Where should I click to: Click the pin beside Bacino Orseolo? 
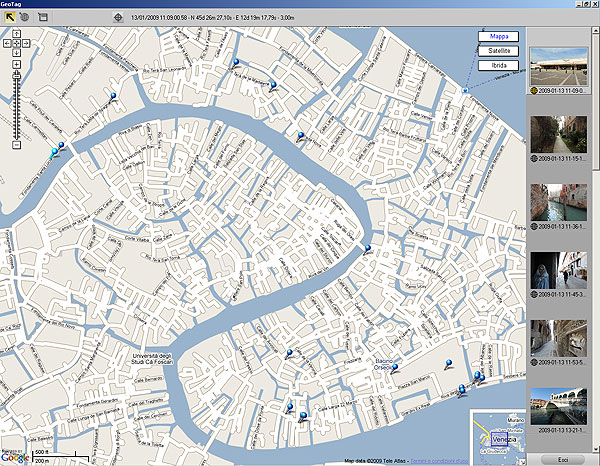click(395, 368)
